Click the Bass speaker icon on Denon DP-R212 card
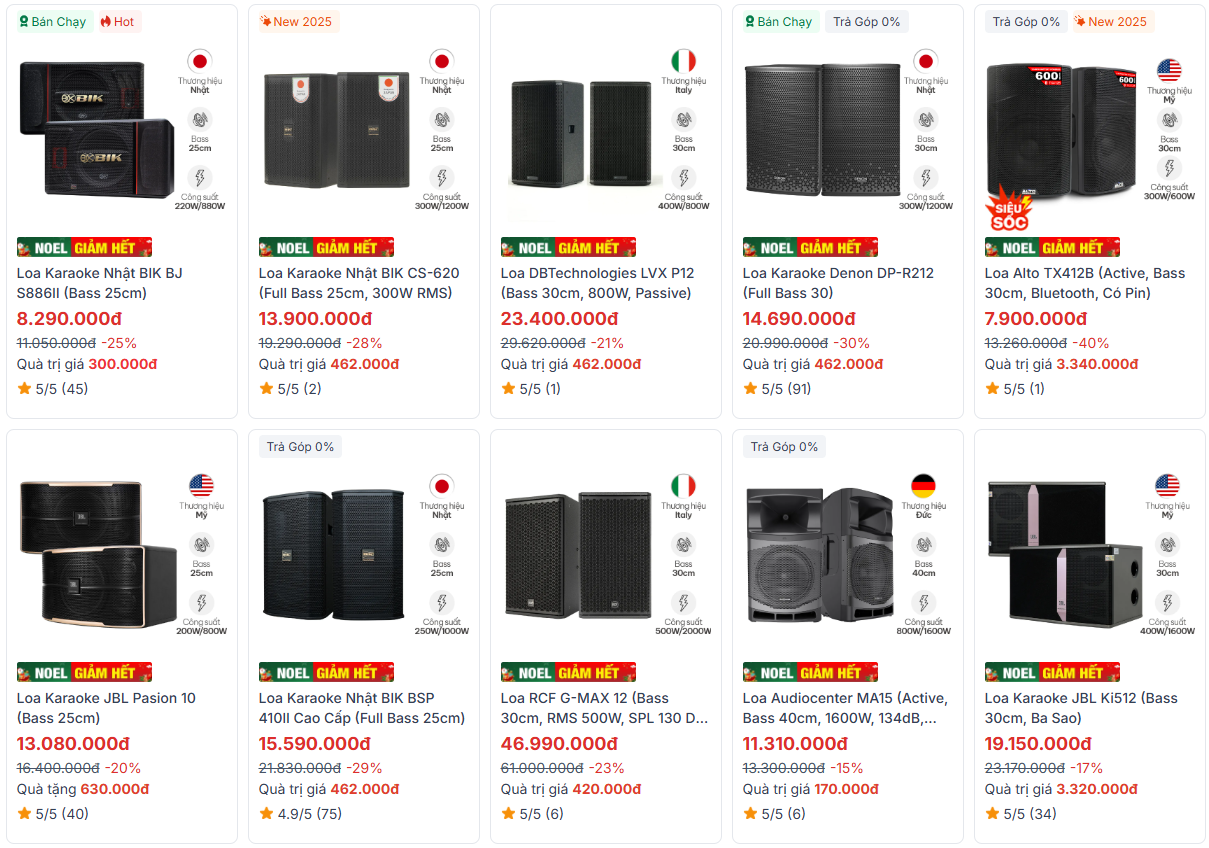The height and width of the screenshot is (848, 1209). click(x=926, y=119)
